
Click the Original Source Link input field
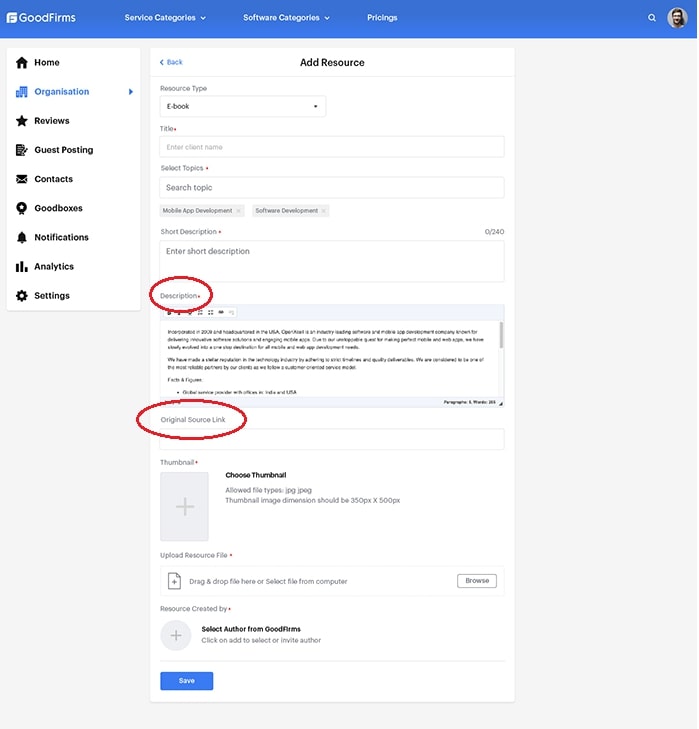tap(332, 439)
